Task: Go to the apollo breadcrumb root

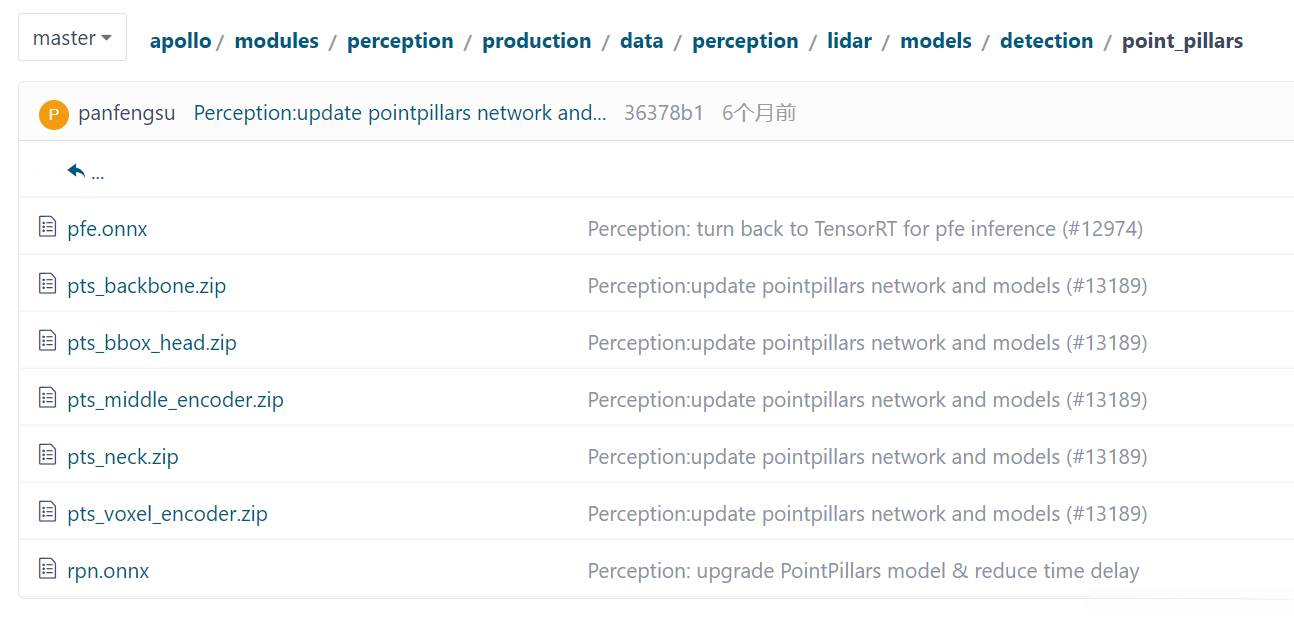Action: point(180,41)
